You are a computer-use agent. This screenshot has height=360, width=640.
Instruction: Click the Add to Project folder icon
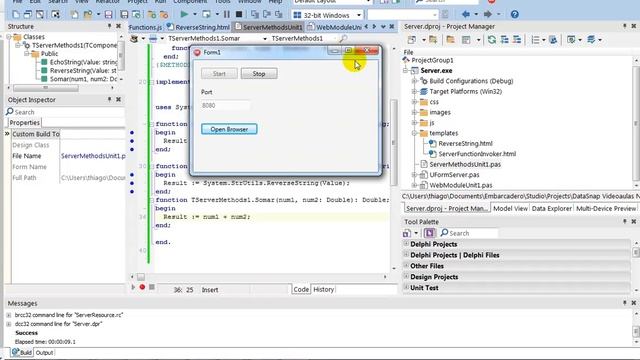151,15
